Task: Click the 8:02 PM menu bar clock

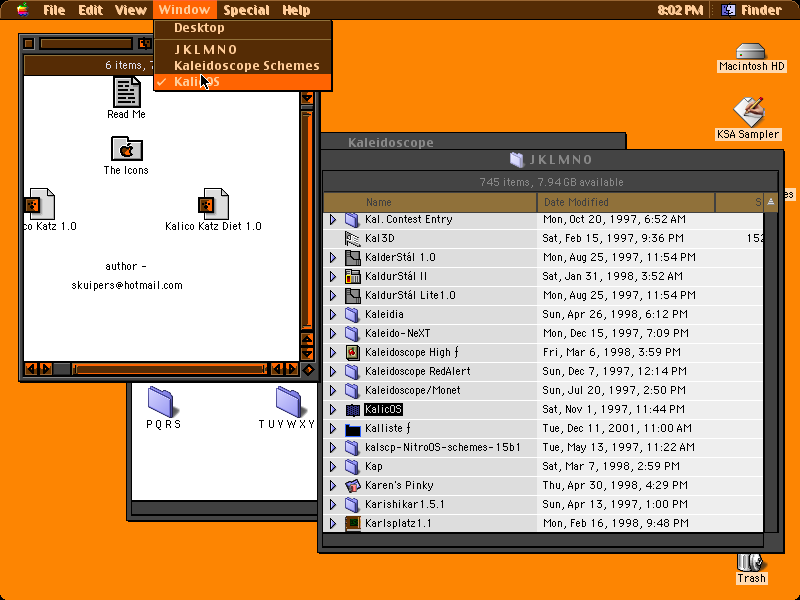Action: point(680,10)
